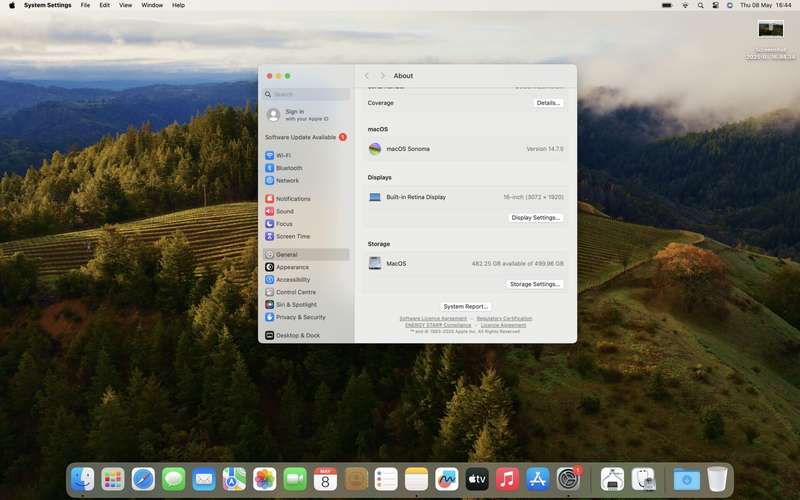The image size is (800, 500).
Task: Select the screenshot file on the desktop
Action: [x=770, y=30]
